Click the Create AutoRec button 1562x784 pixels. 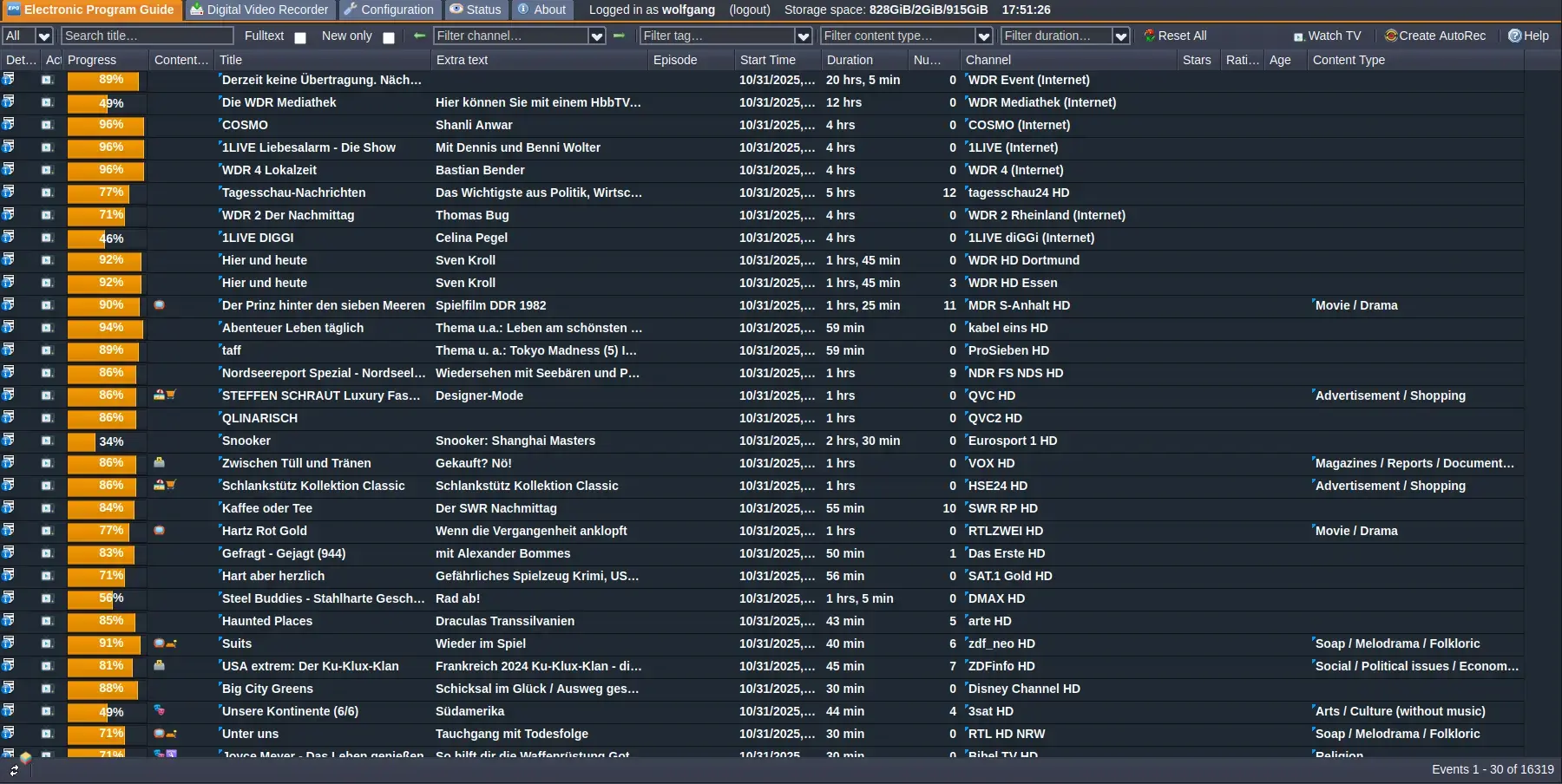[1435, 36]
